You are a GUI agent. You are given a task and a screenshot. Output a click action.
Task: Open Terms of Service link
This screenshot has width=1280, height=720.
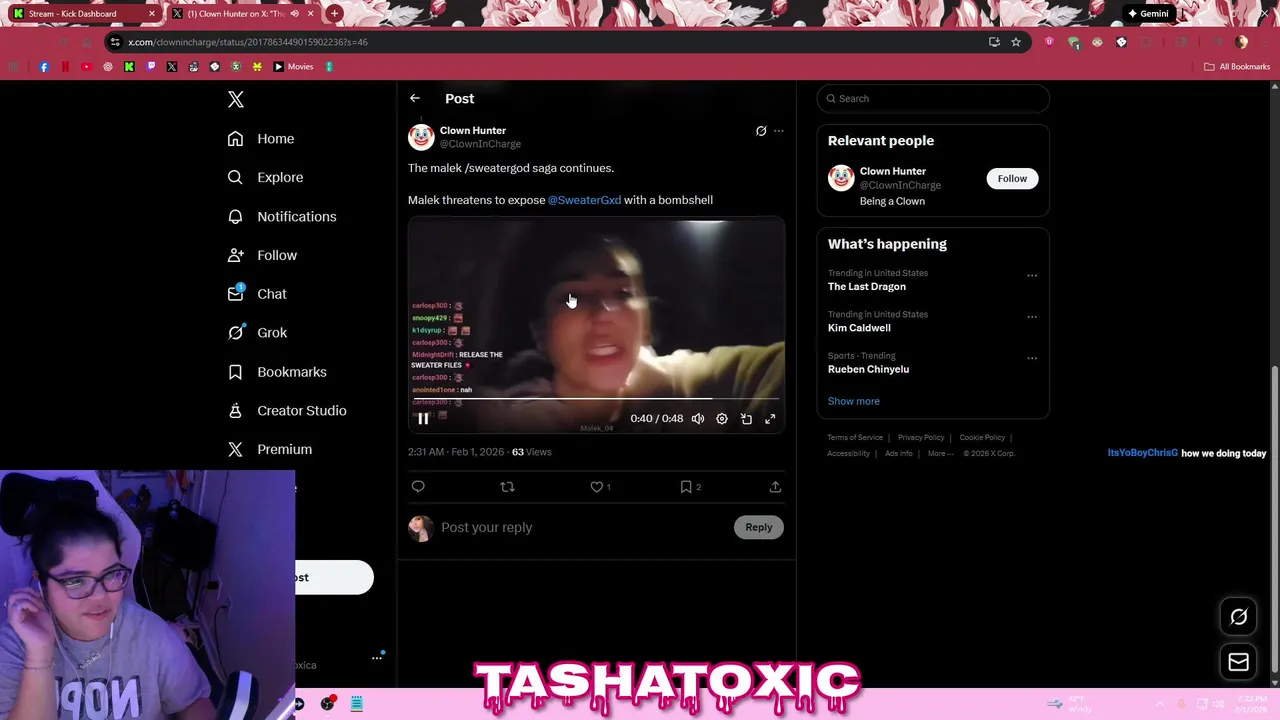pos(855,437)
